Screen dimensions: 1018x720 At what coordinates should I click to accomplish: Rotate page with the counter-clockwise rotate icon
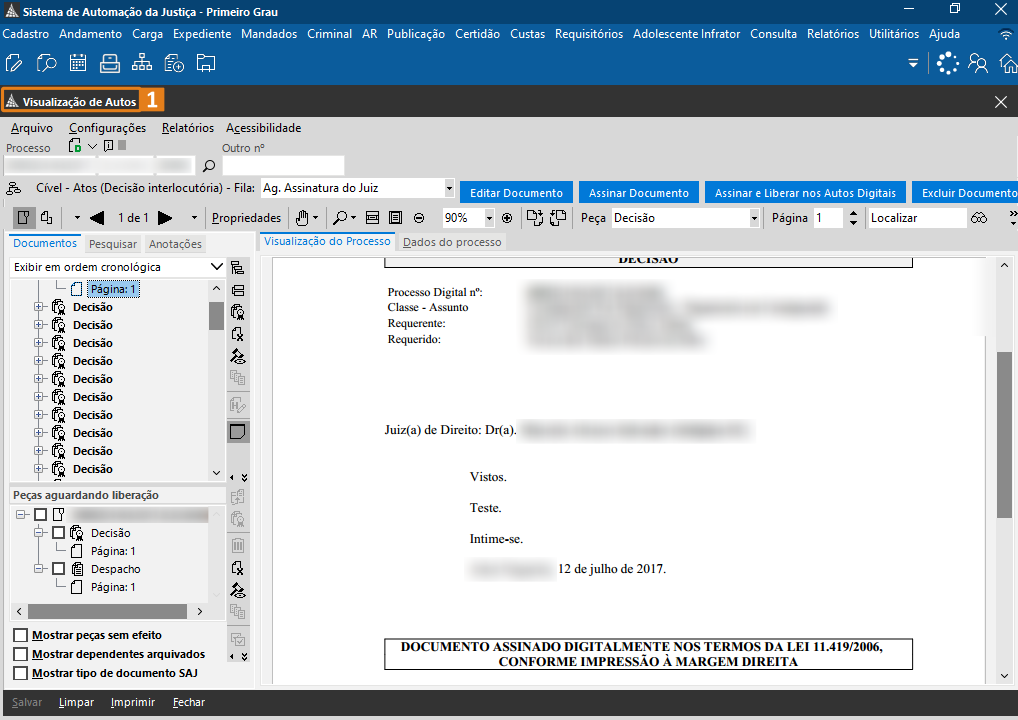(558, 218)
